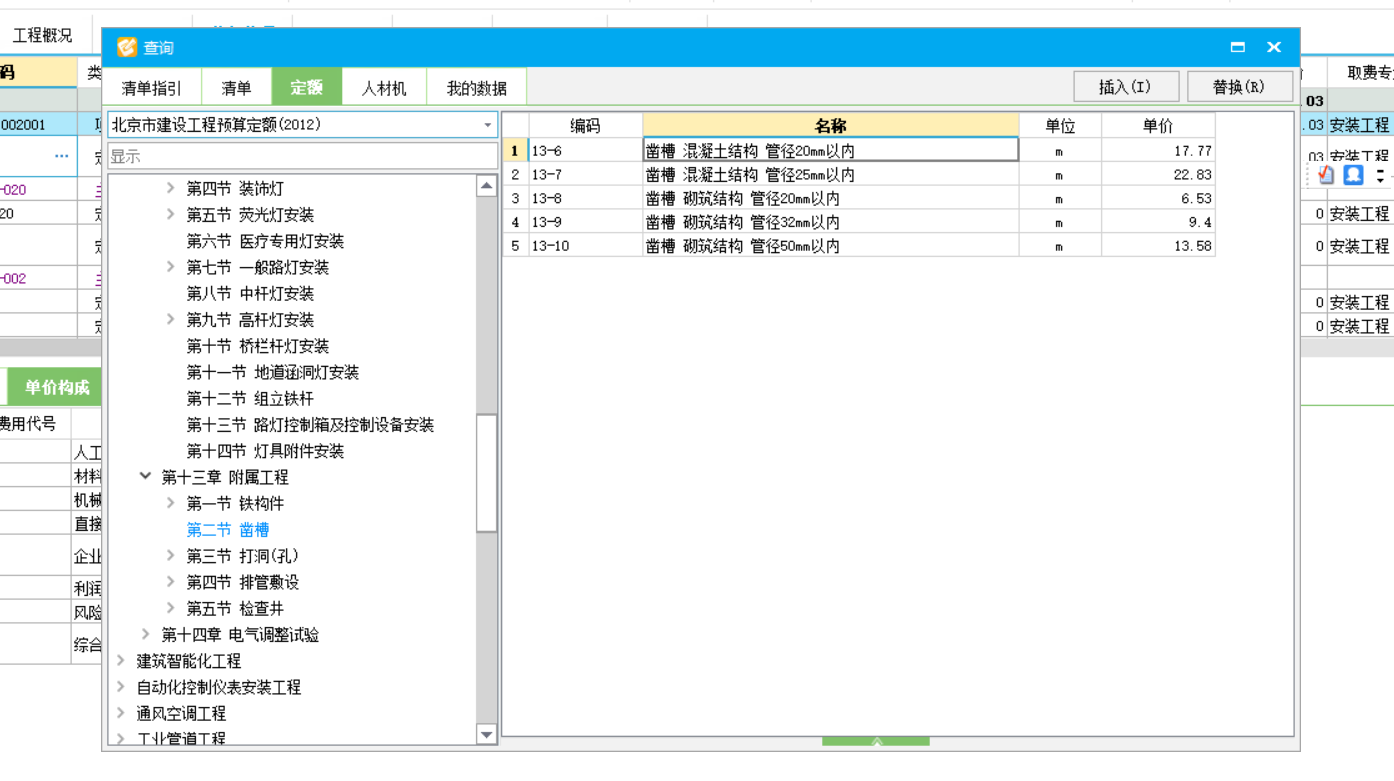This screenshot has width=1394, height=781.
Task: Expand 第五节 荧光灯安装 node
Action: pyautogui.click(x=170, y=214)
